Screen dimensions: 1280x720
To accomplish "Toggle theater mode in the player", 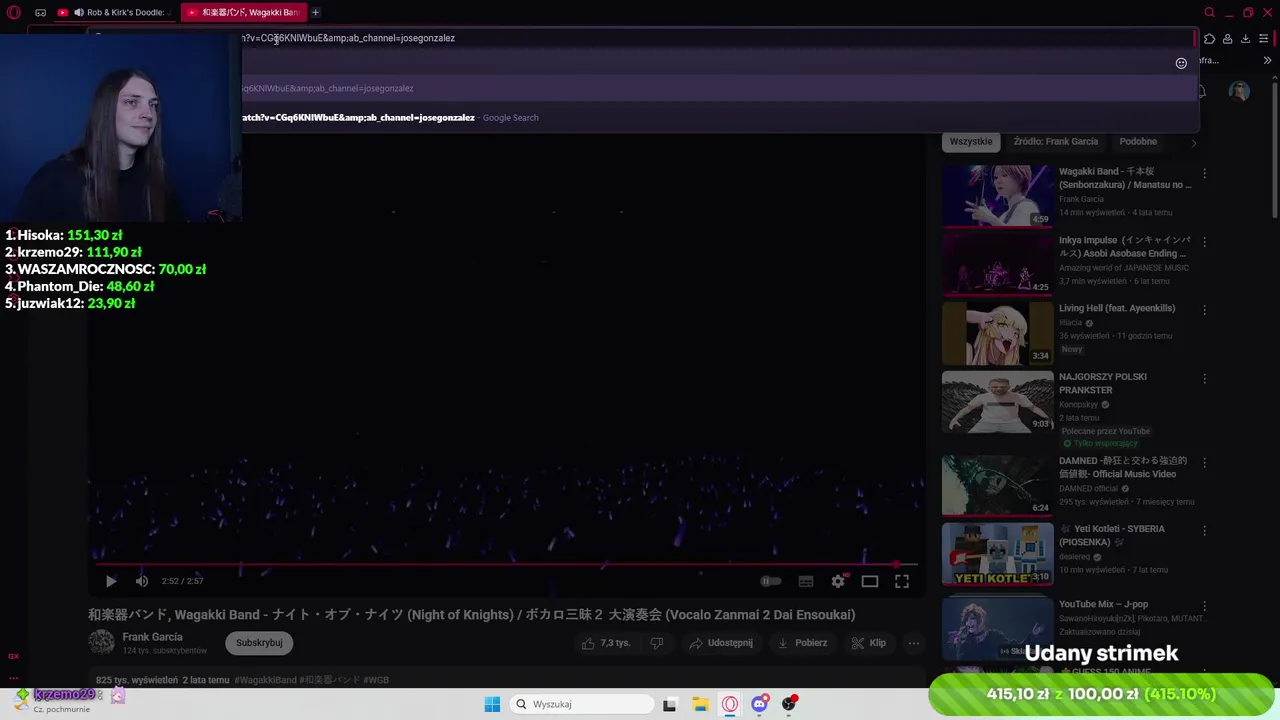I will pyautogui.click(x=870, y=581).
